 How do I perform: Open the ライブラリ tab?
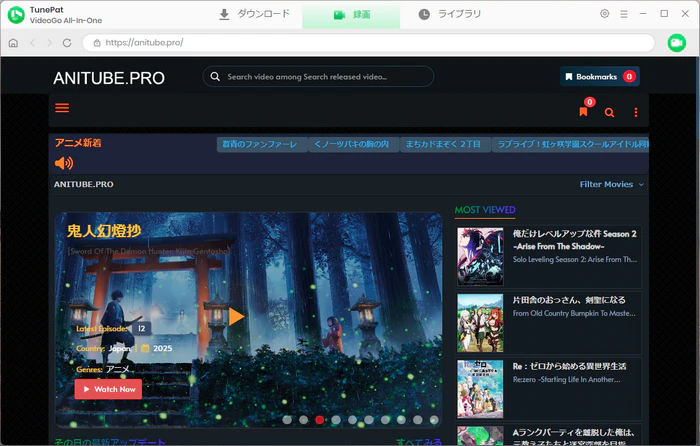pyautogui.click(x=450, y=14)
